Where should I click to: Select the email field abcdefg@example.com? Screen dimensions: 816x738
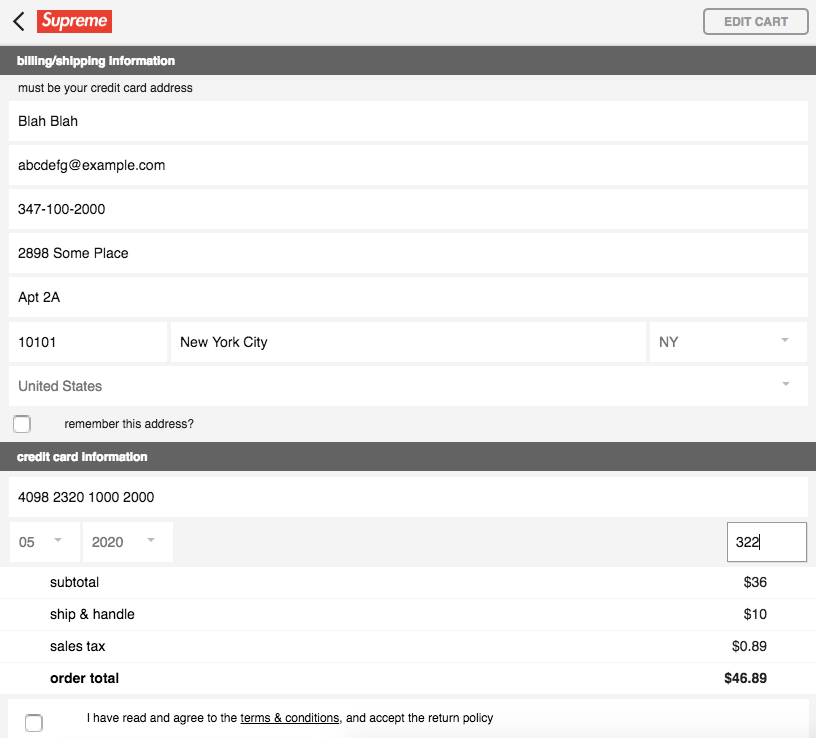click(408, 166)
